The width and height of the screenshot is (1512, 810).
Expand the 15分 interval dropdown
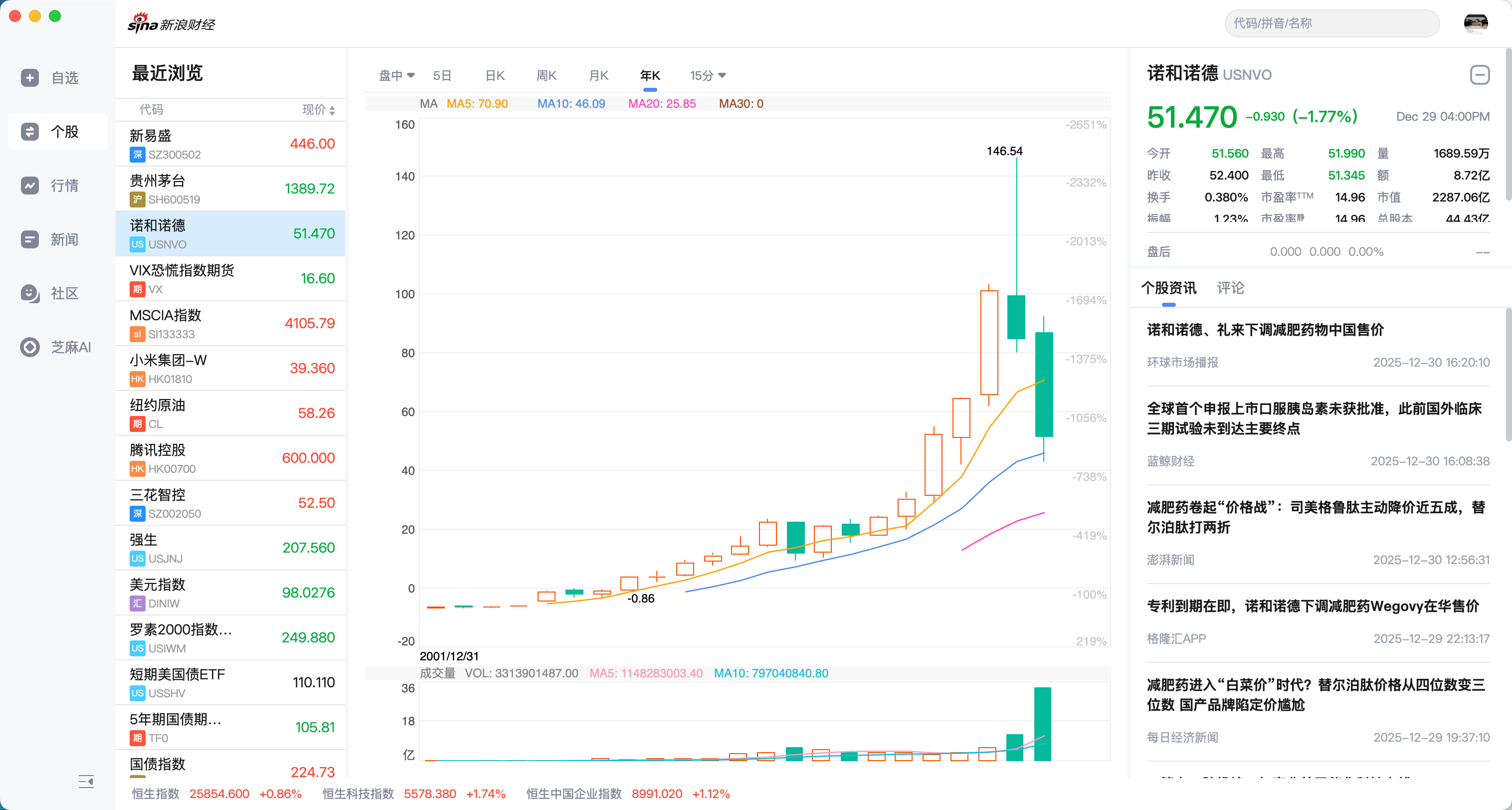coord(708,75)
